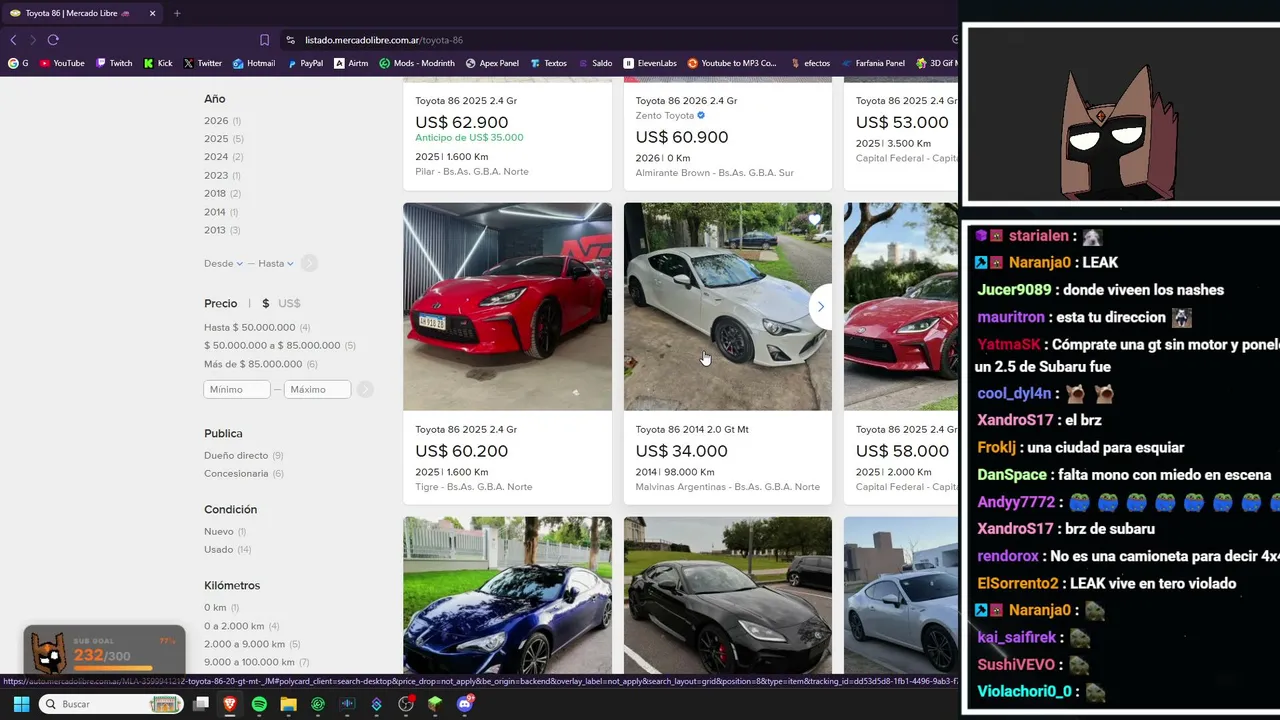
Task: Apply the year range arrow button
Action: coord(310,264)
